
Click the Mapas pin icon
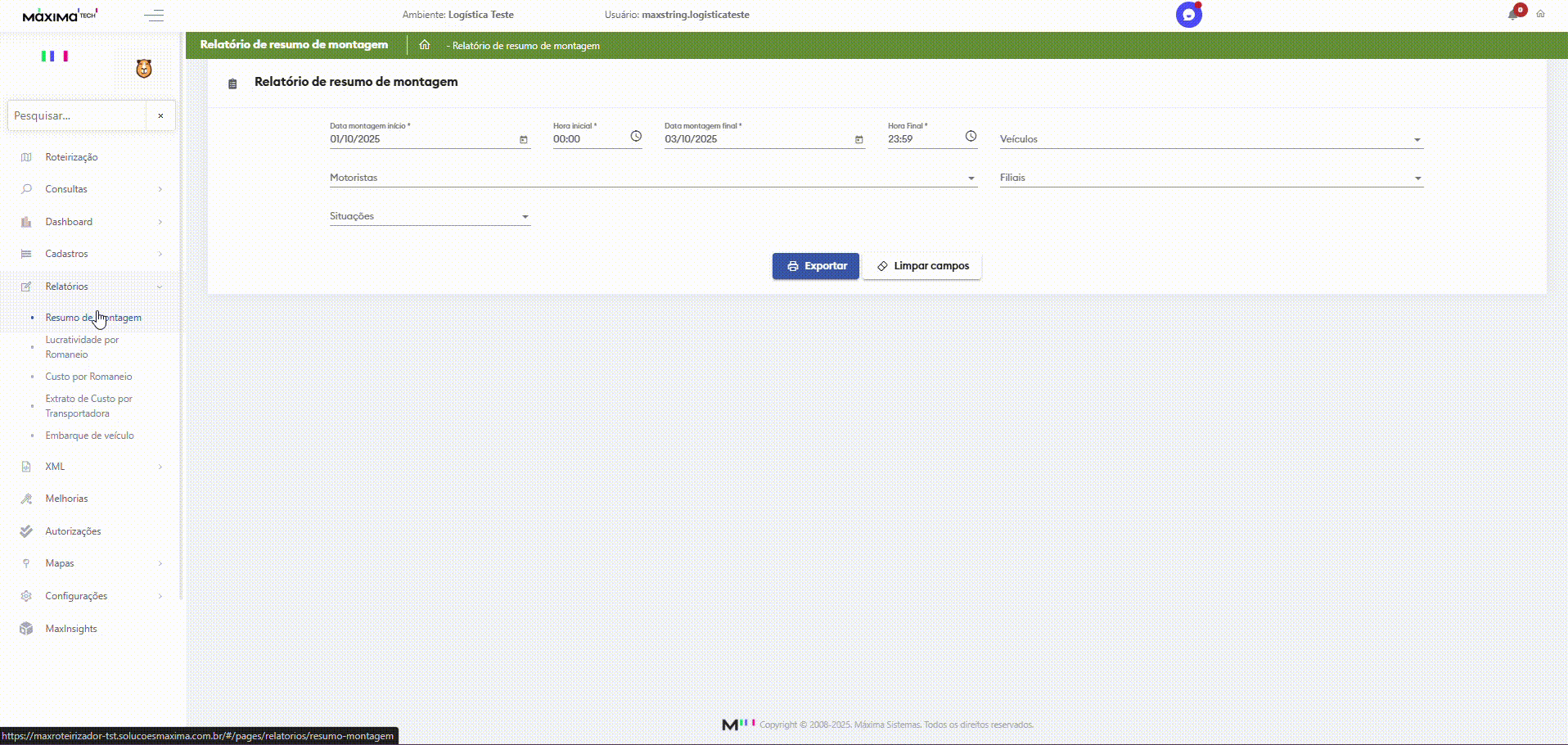coord(26,563)
